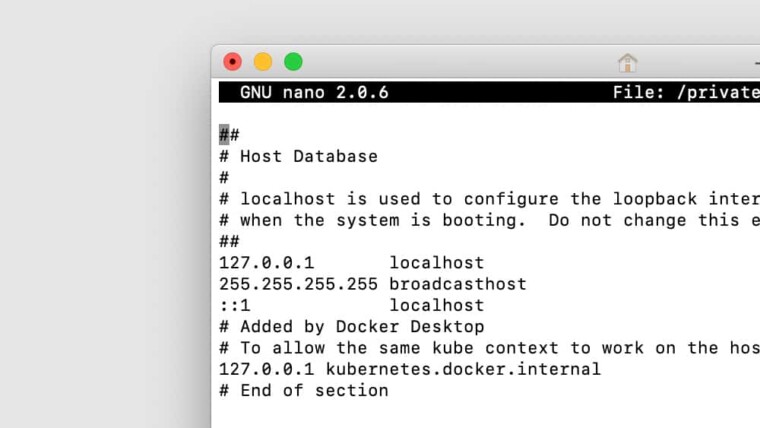Click the GNU nano 2.0.6 header text

314,93
